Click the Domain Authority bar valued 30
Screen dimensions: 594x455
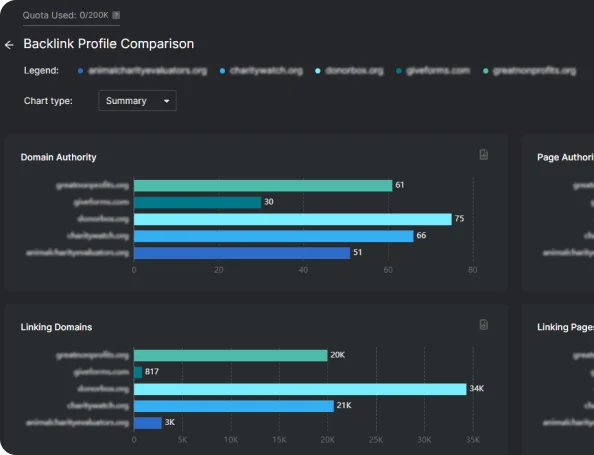coord(197,203)
